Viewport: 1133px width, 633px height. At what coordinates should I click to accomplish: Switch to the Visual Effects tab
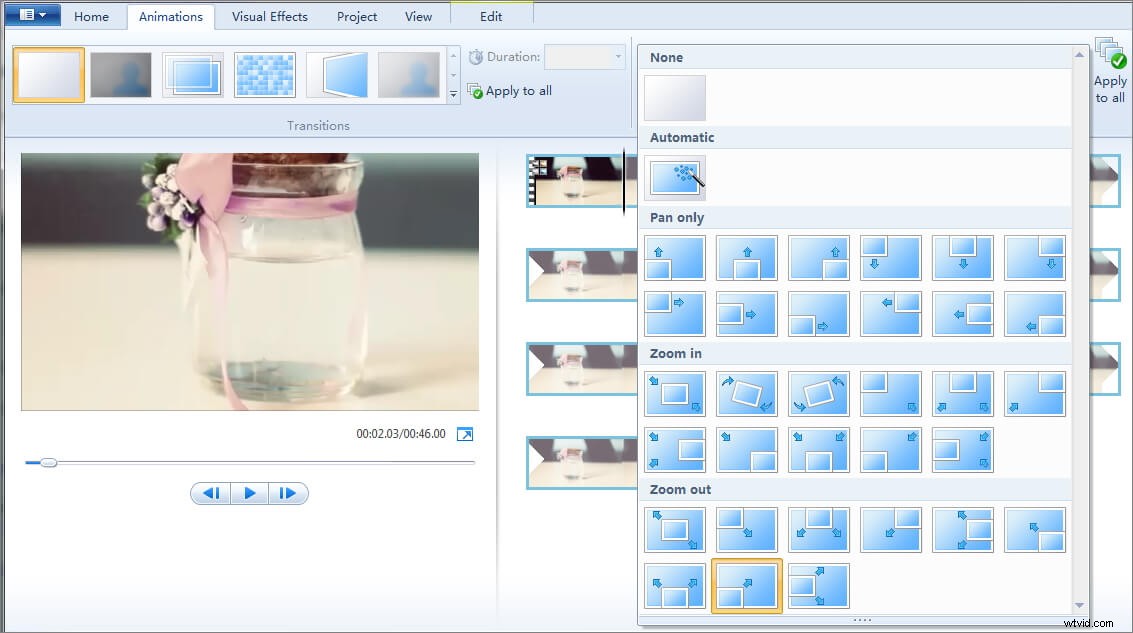point(269,16)
